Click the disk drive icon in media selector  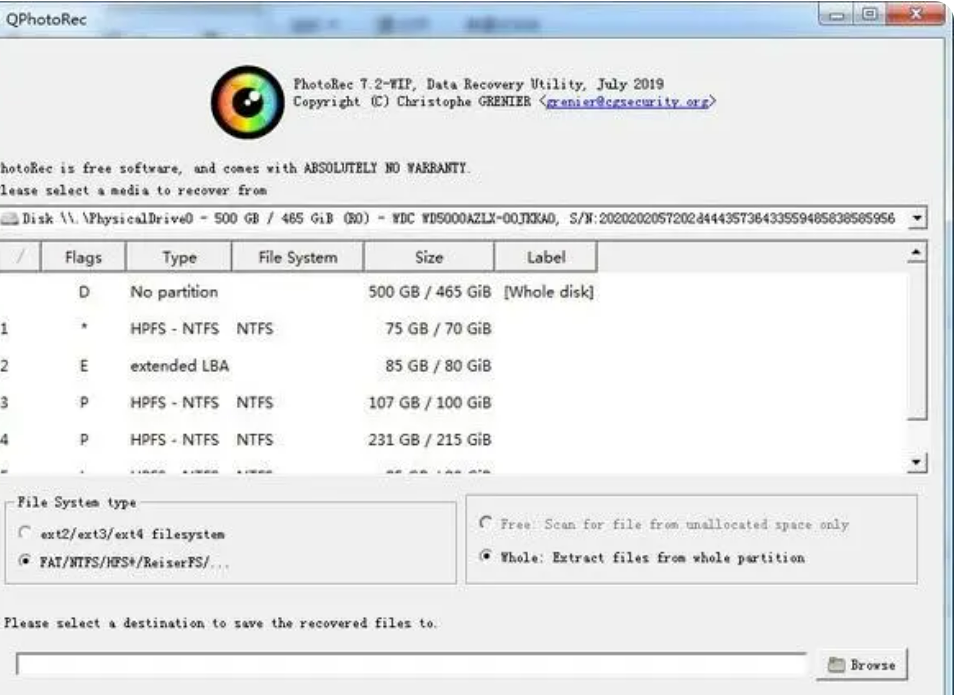(10, 219)
